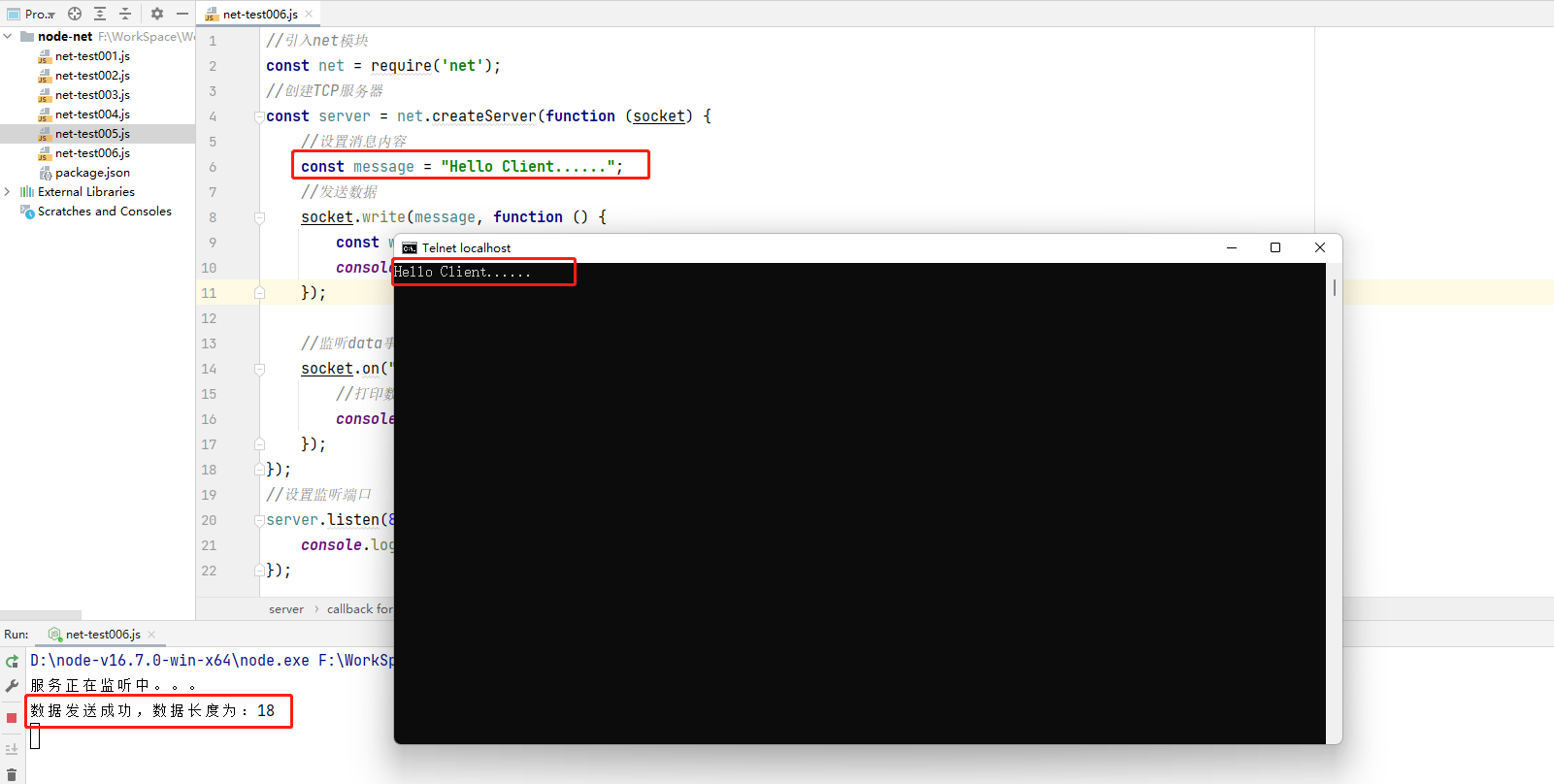The image size is (1554, 784).
Task: Open net-test001.js in project tree
Action: 92,56
